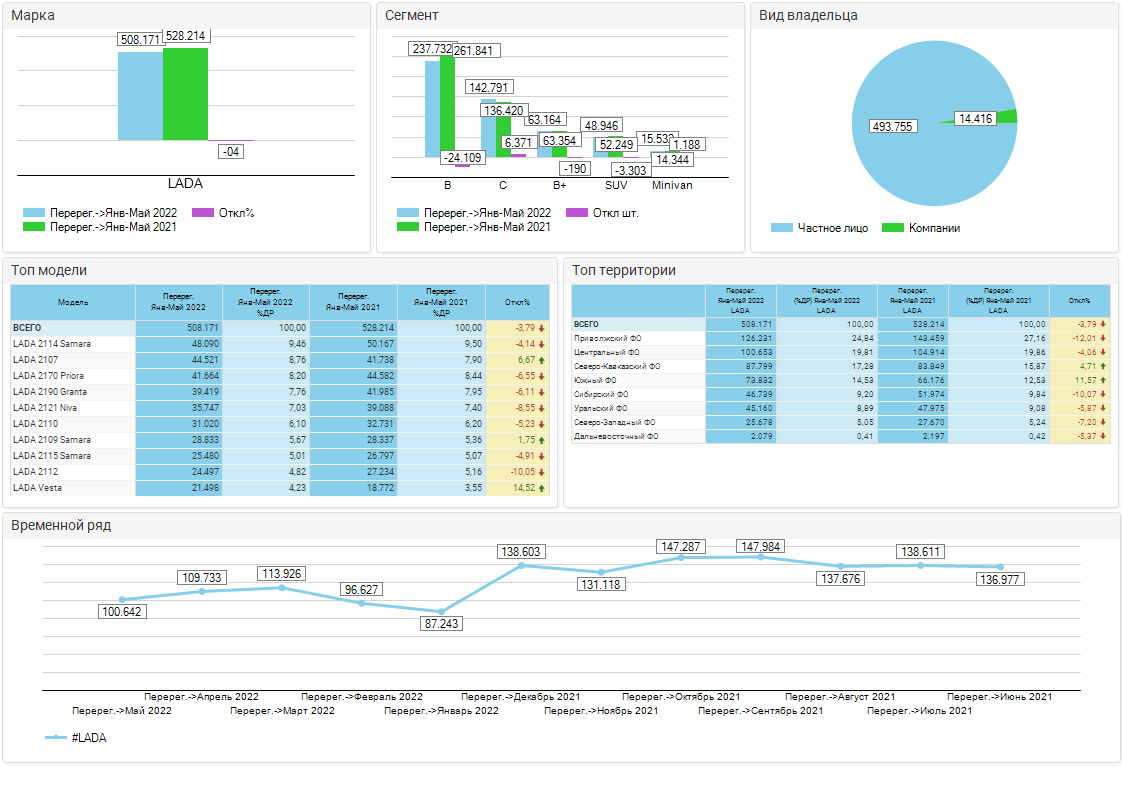This screenshot has height=793, width=1122.
Task: Sort by the Модель column header
Action: click(73, 302)
